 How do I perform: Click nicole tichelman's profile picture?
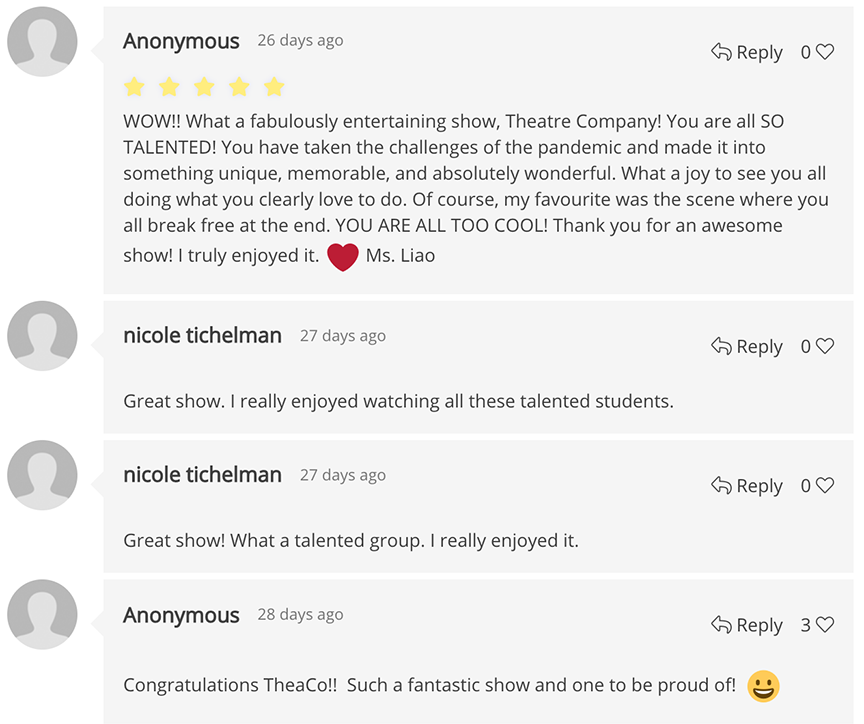click(42, 335)
